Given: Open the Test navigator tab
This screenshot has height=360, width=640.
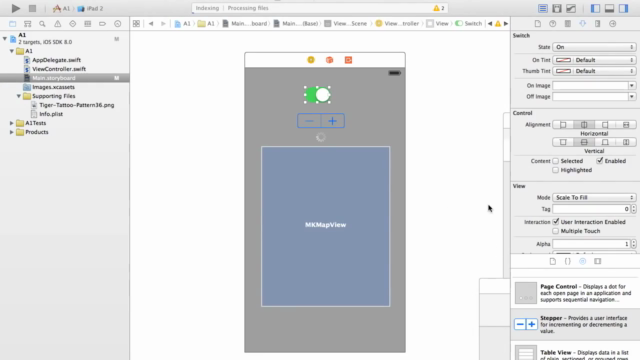Looking at the screenshot, I should [x=73, y=24].
